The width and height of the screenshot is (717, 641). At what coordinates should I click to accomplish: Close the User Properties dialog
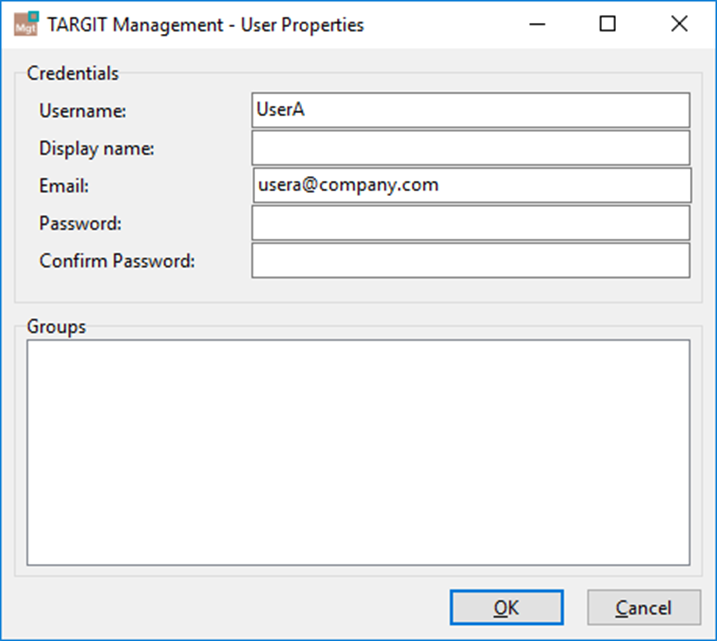point(679,24)
